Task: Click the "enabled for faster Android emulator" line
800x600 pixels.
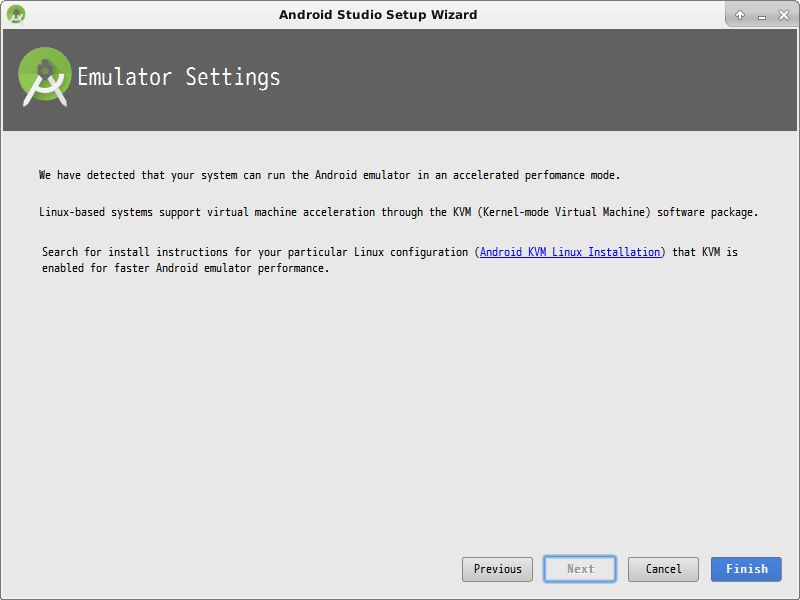Action: click(x=185, y=269)
